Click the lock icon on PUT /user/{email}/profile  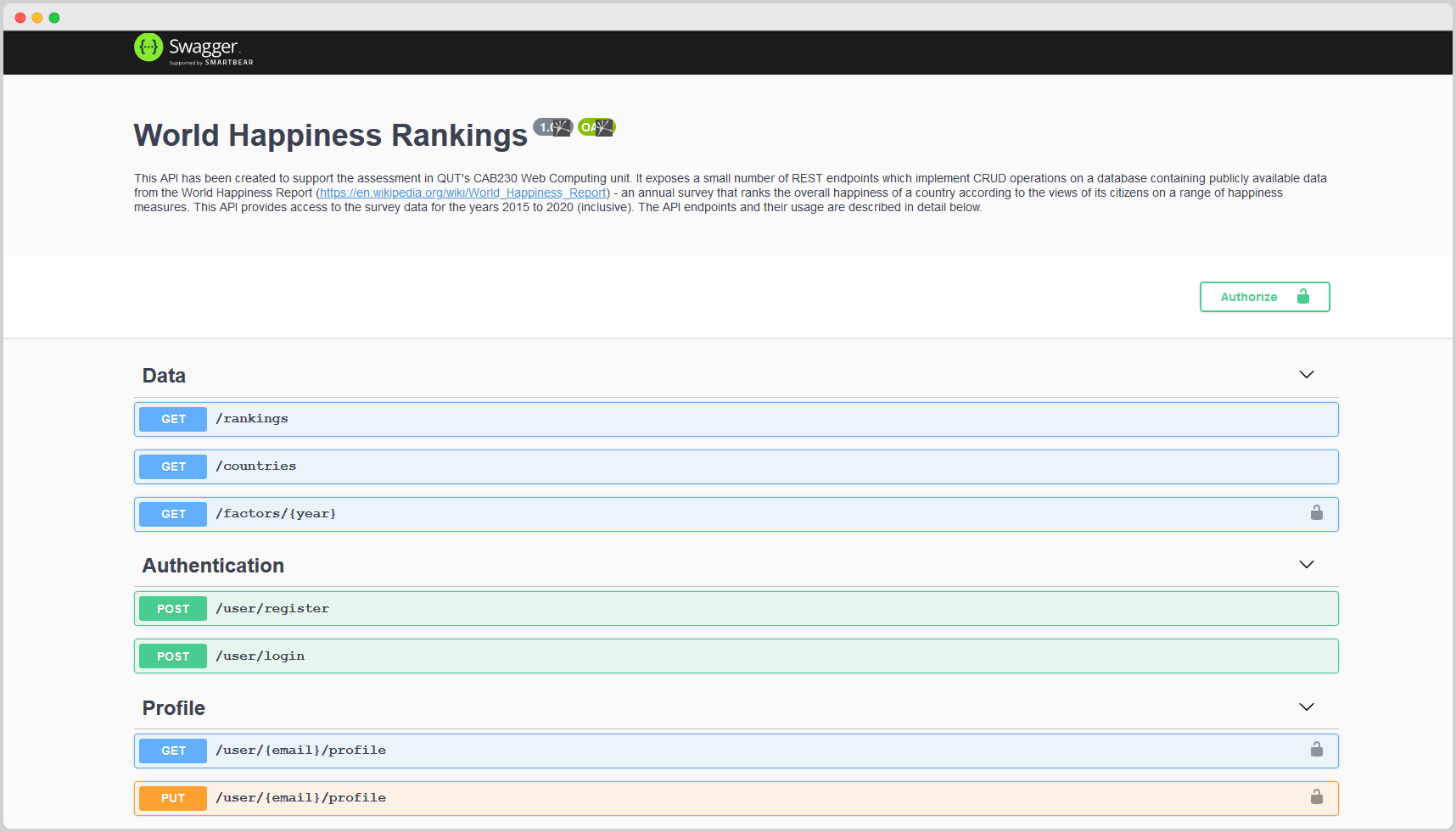(x=1316, y=797)
